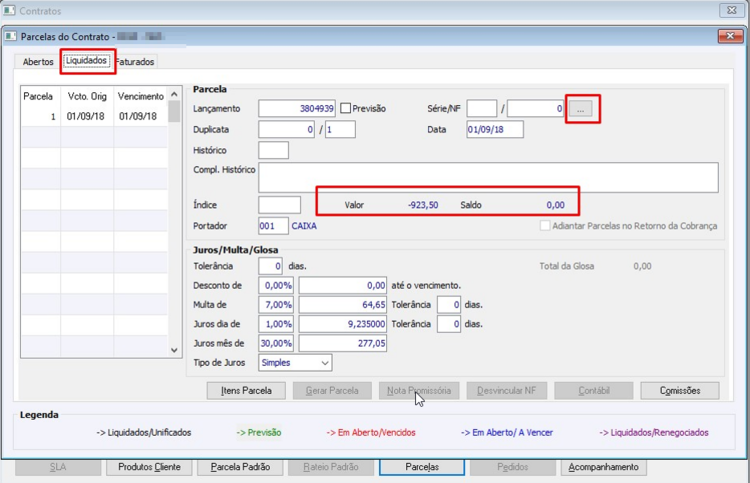The image size is (750, 483).
Task: Select the Liquidados tab
Action: pyautogui.click(x=86, y=61)
